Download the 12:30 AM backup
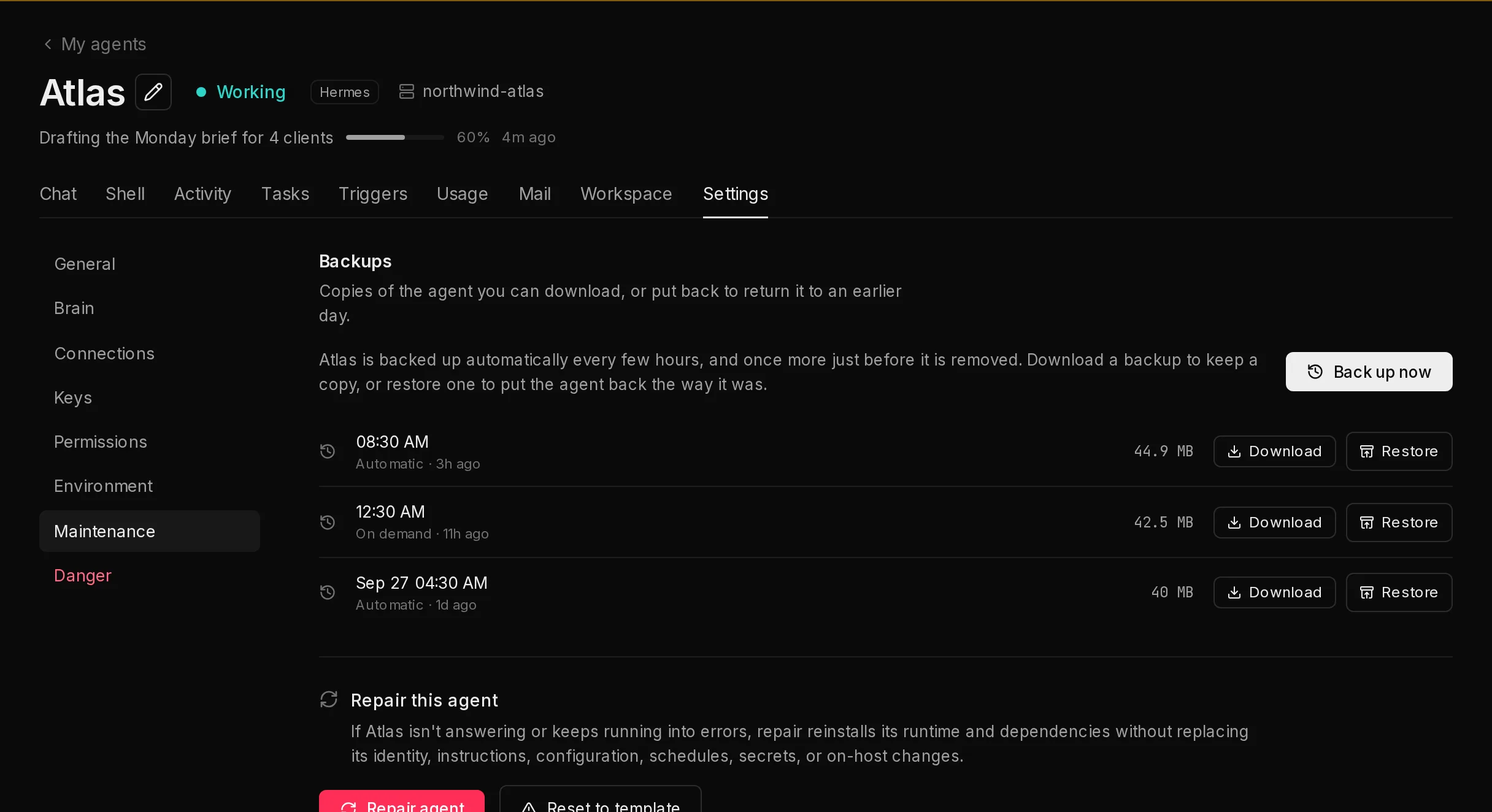 (x=1275, y=523)
